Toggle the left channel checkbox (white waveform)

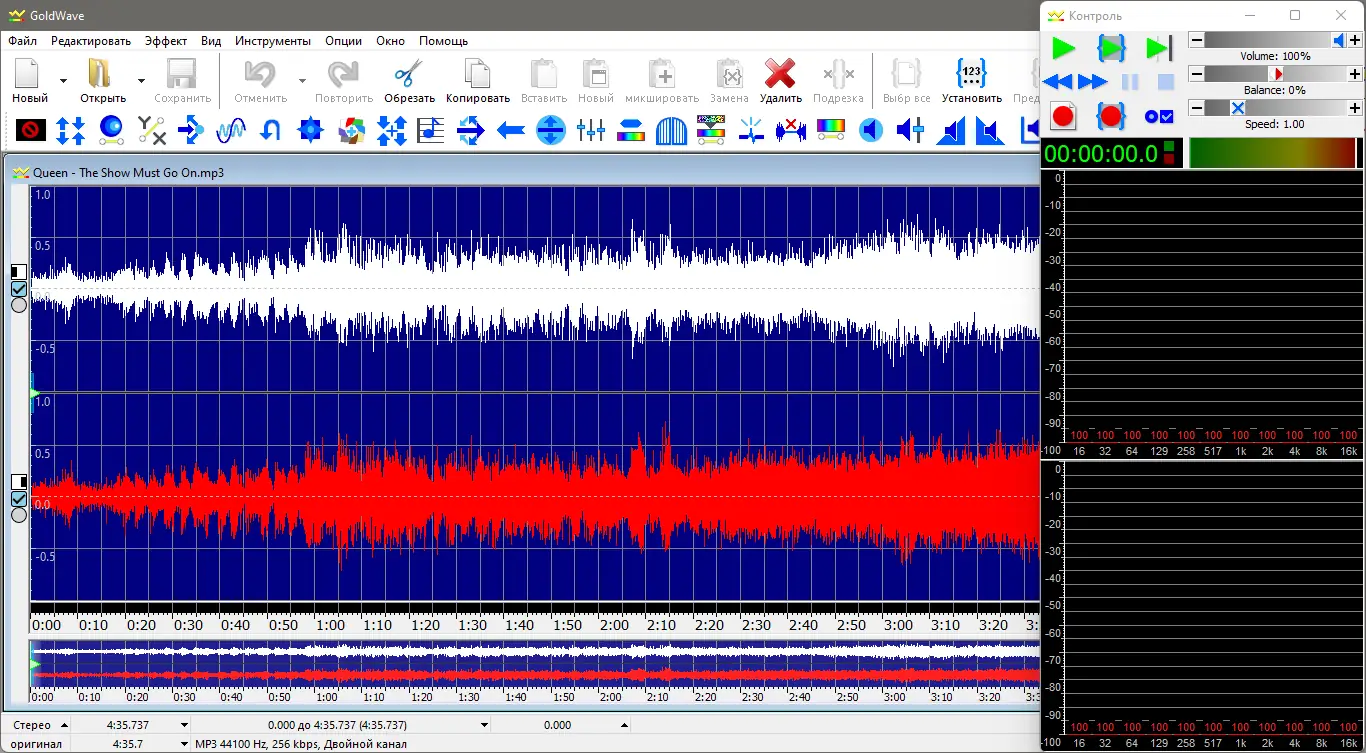[x=19, y=289]
